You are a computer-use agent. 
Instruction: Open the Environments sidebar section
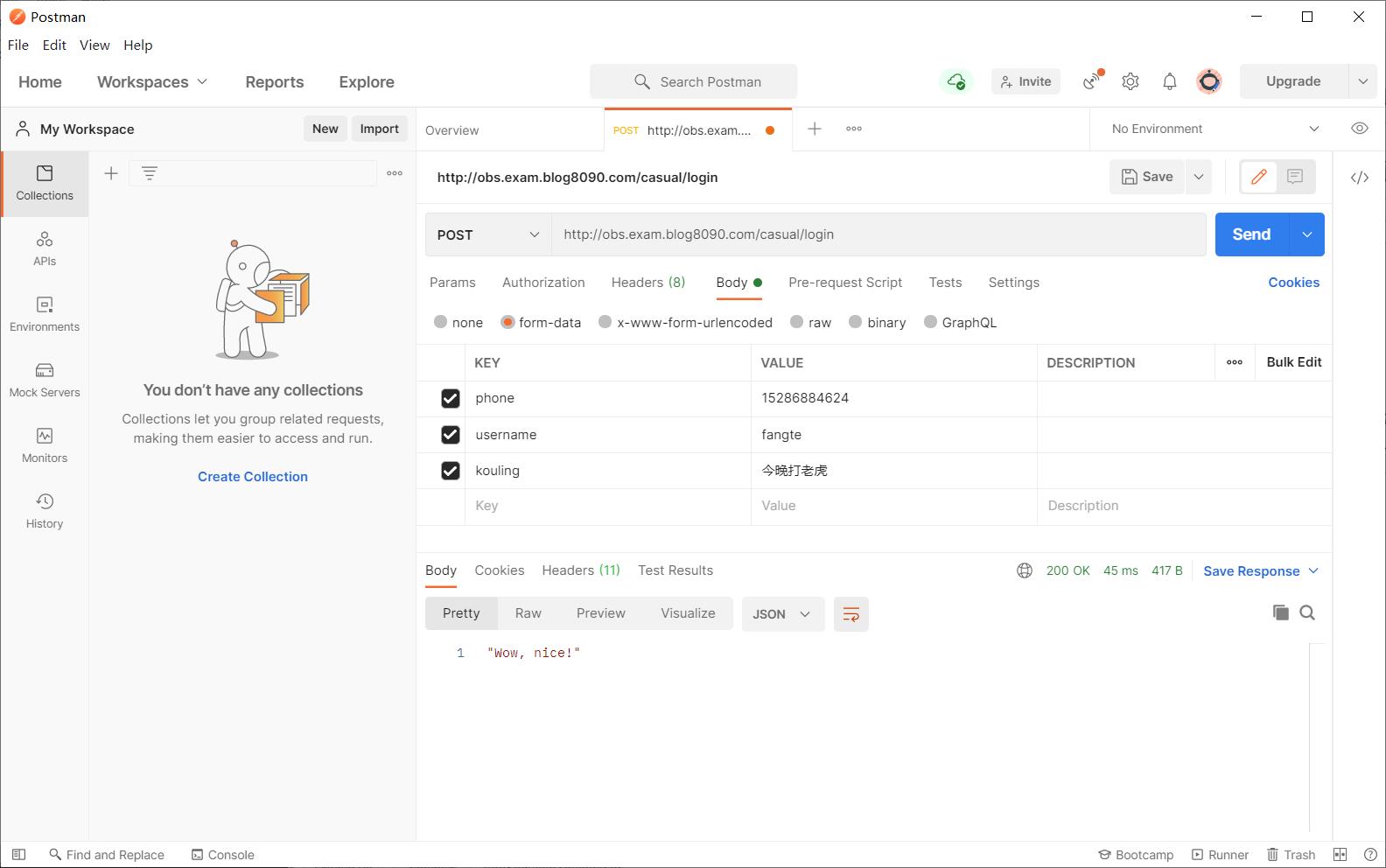(45, 314)
